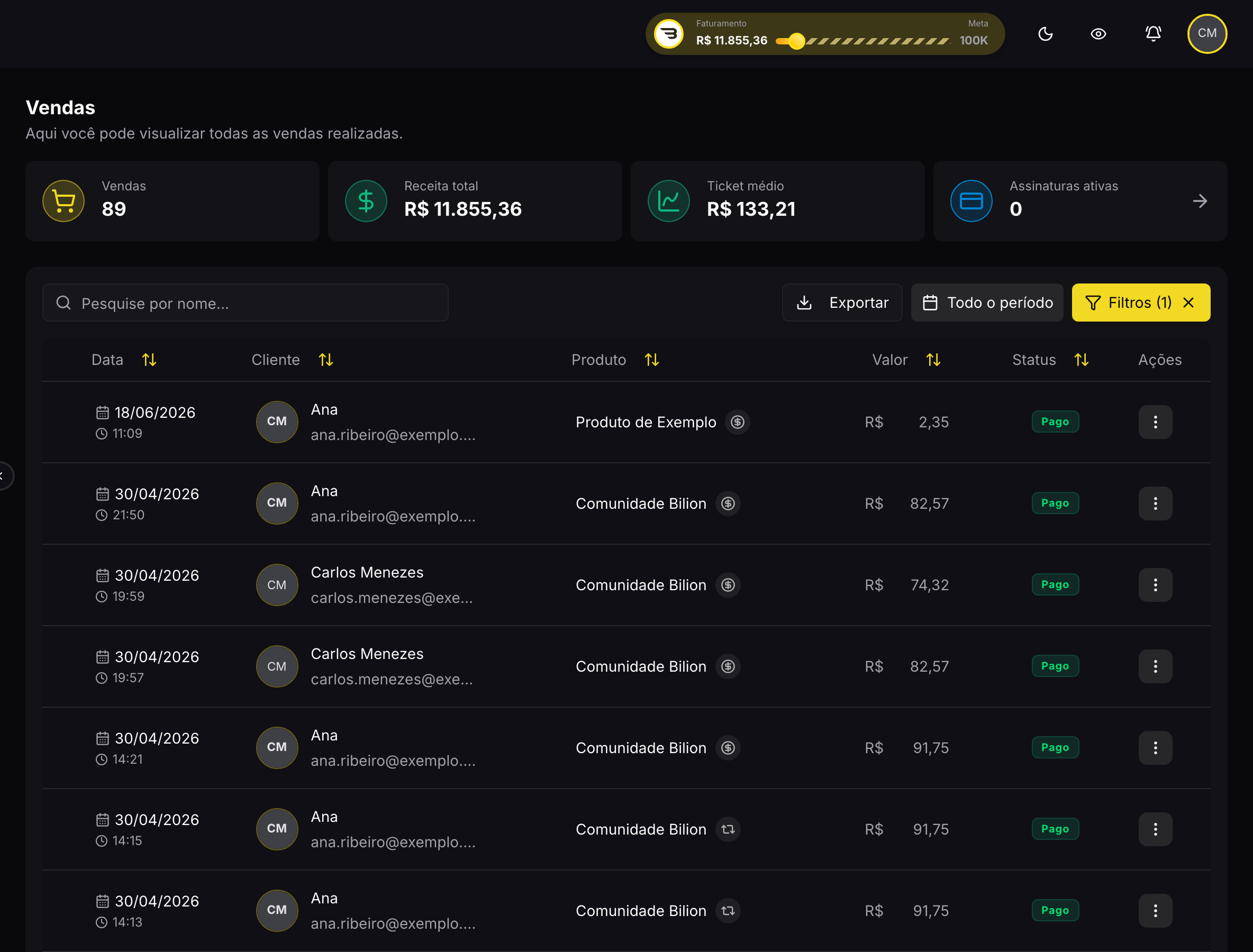Click the Bilion coin logo in Faturamento bar
1253x952 pixels.
[x=669, y=34]
